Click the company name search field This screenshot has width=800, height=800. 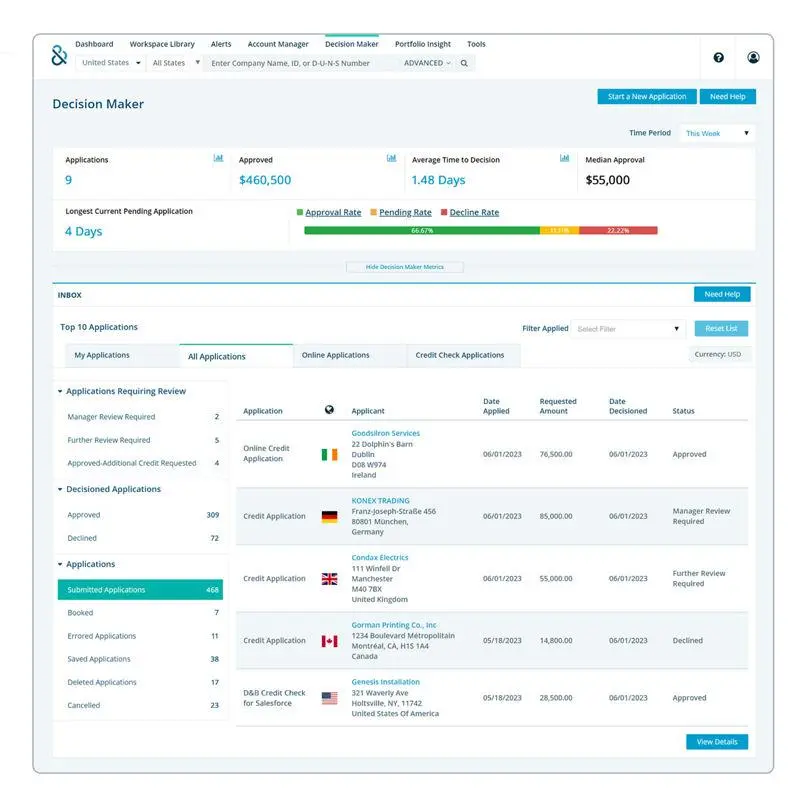click(x=301, y=63)
